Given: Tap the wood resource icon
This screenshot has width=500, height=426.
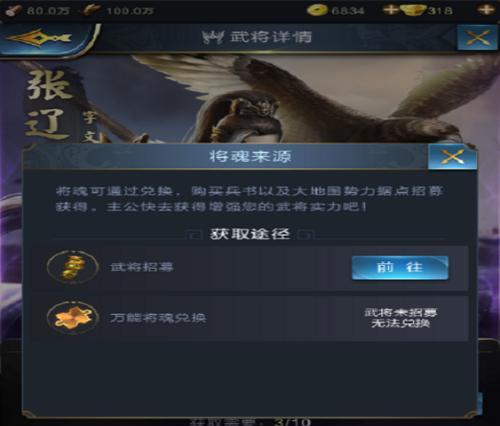Looking at the screenshot, I should pos(14,11).
